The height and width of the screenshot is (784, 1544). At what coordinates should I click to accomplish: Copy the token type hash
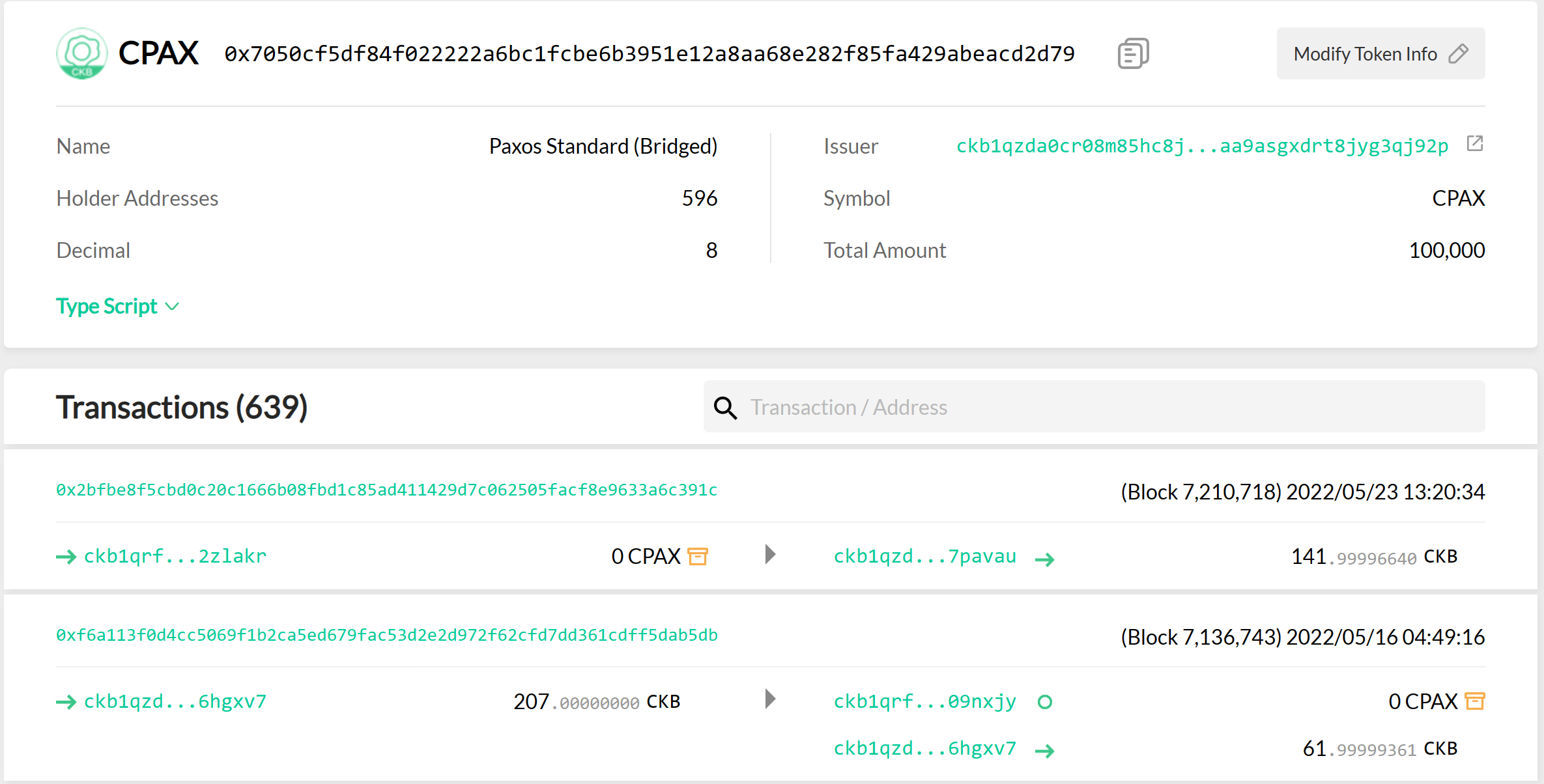click(1133, 53)
